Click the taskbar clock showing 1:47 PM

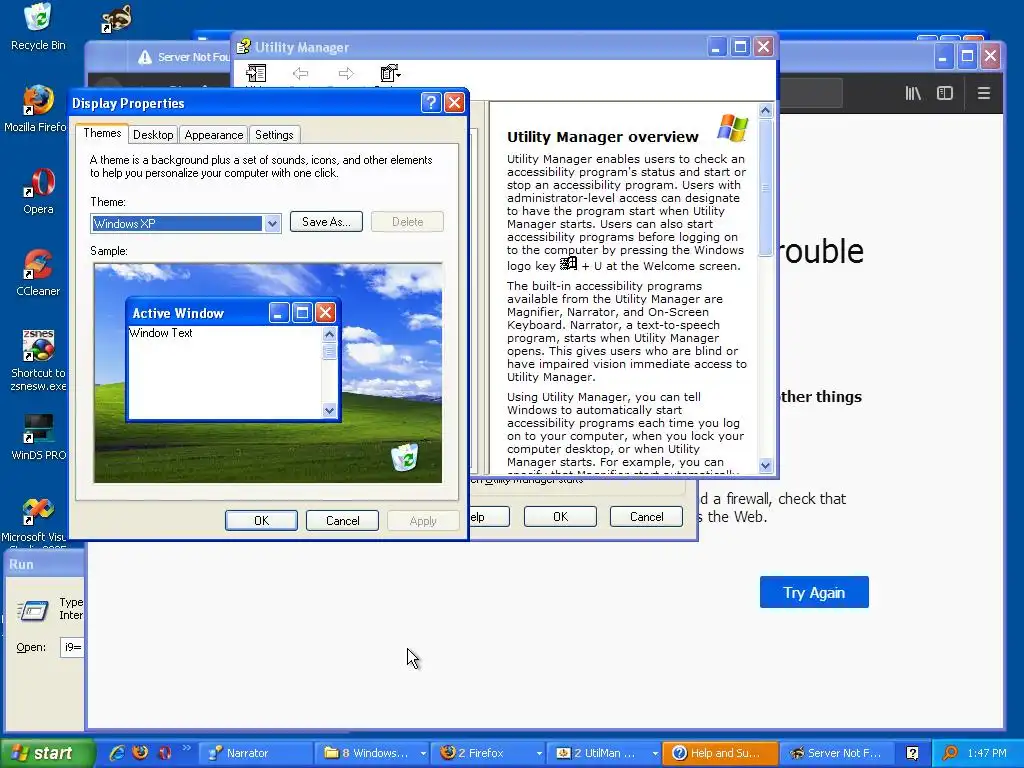(987, 753)
